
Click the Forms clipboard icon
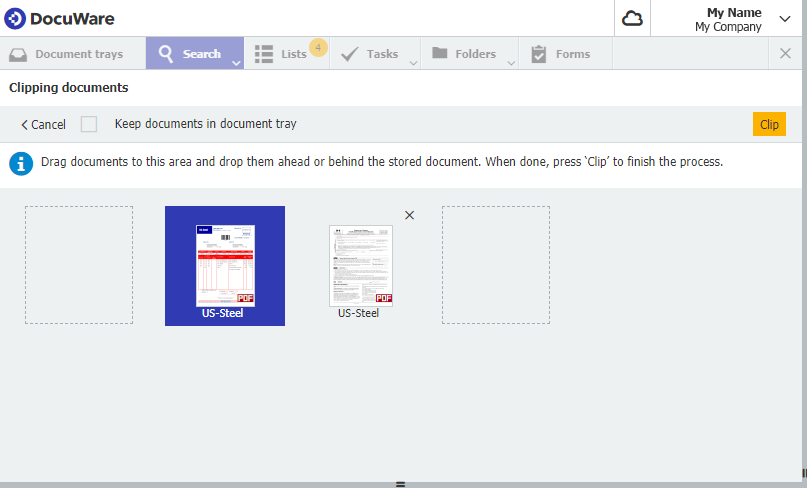pos(539,54)
